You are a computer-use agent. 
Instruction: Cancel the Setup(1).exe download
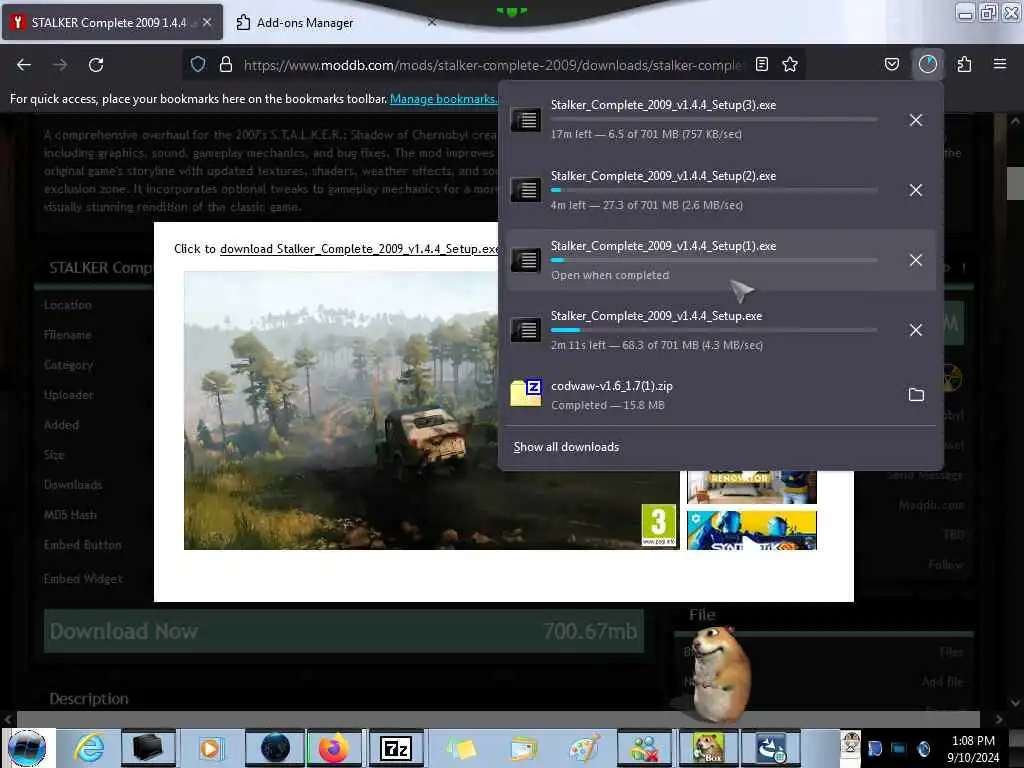[916, 260]
